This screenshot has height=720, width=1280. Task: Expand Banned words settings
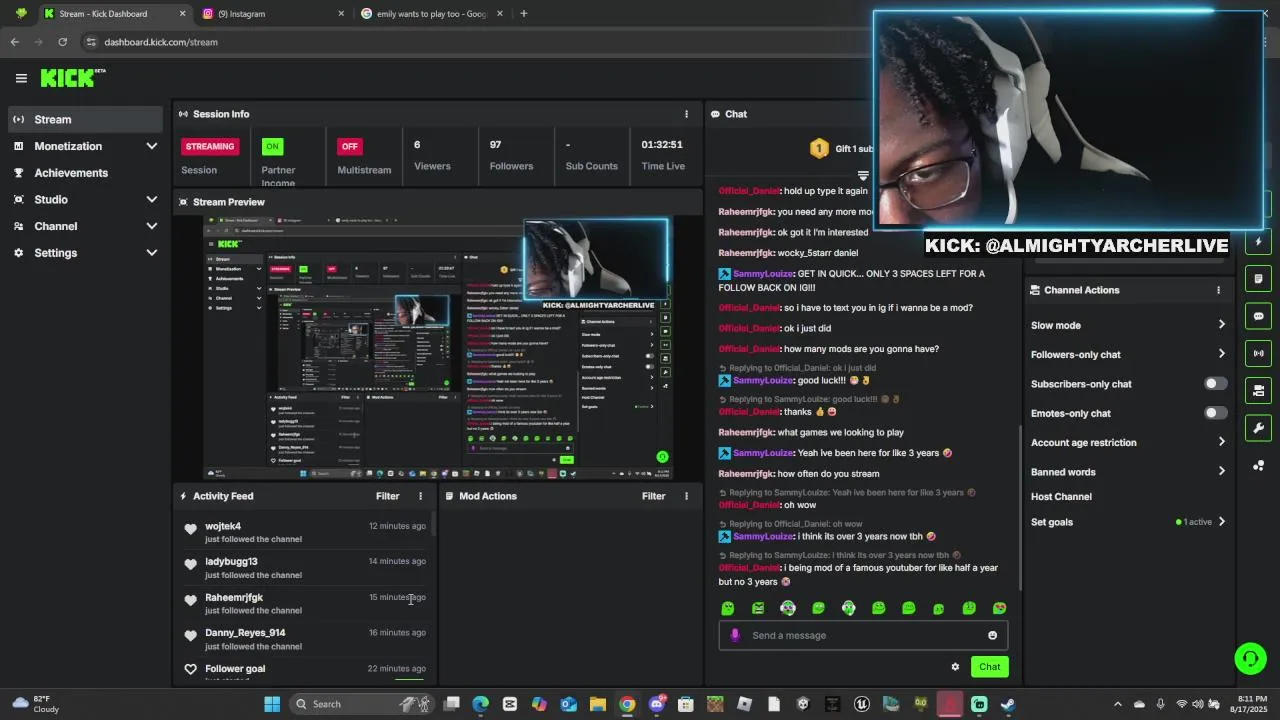[x=1128, y=472]
